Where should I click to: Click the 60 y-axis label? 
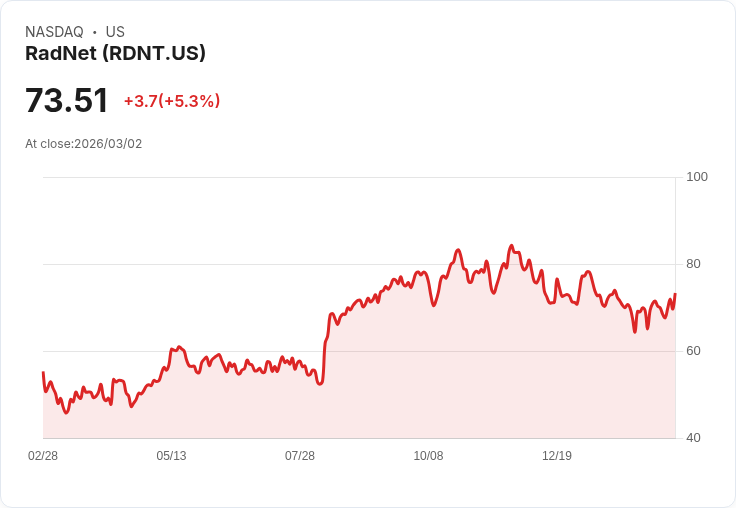[x=693, y=351]
